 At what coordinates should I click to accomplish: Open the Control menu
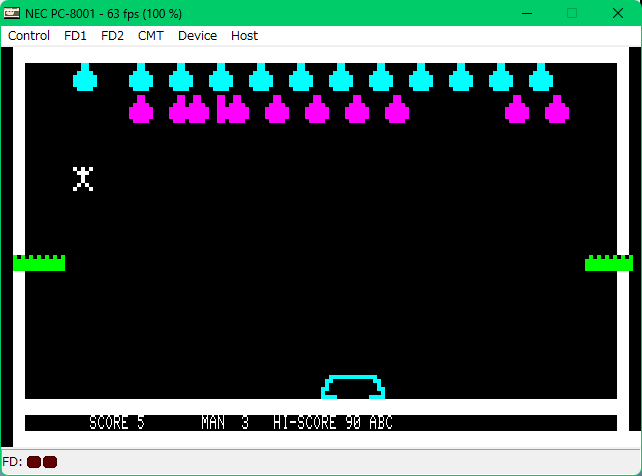pos(29,36)
